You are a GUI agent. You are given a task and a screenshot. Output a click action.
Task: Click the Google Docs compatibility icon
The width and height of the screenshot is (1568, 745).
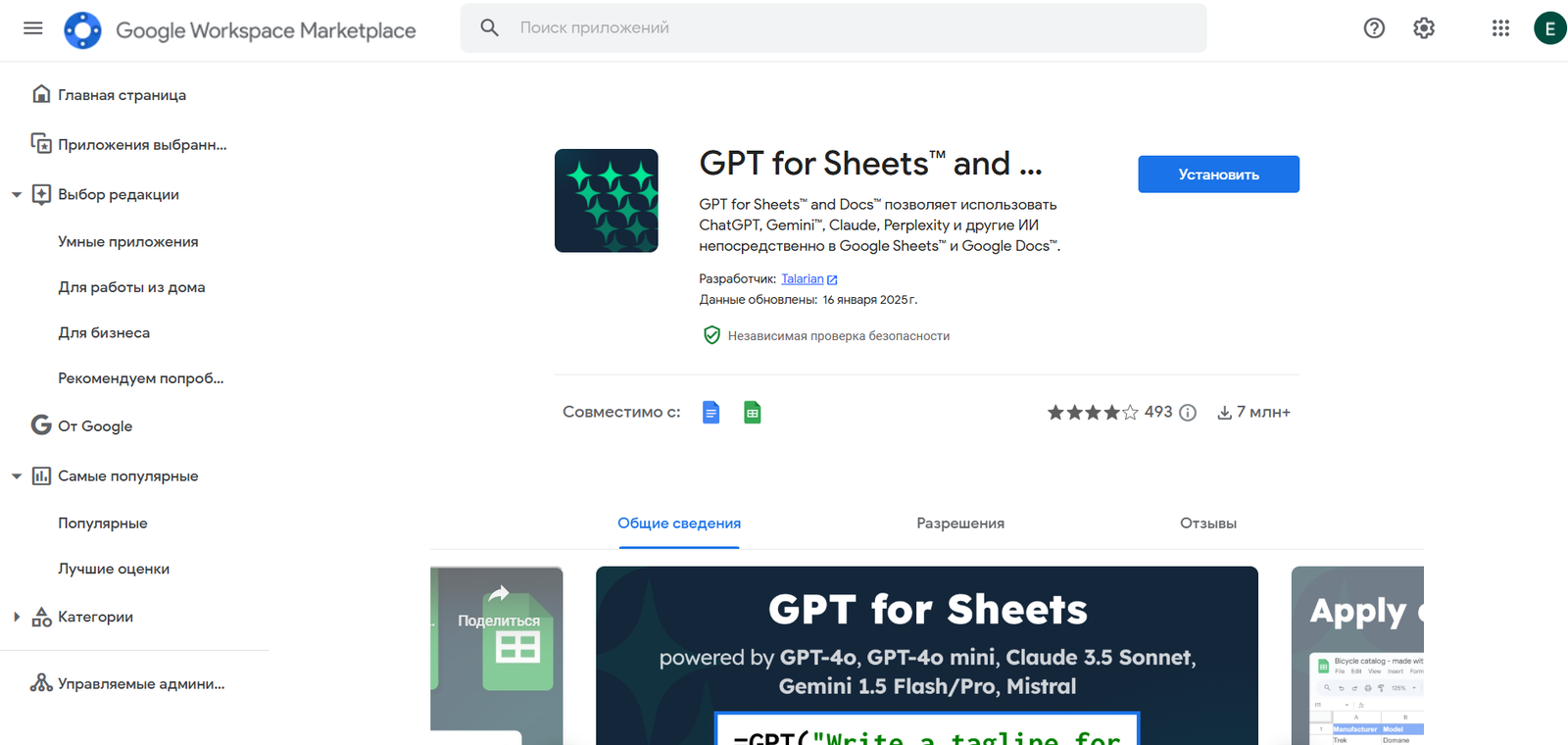point(711,413)
